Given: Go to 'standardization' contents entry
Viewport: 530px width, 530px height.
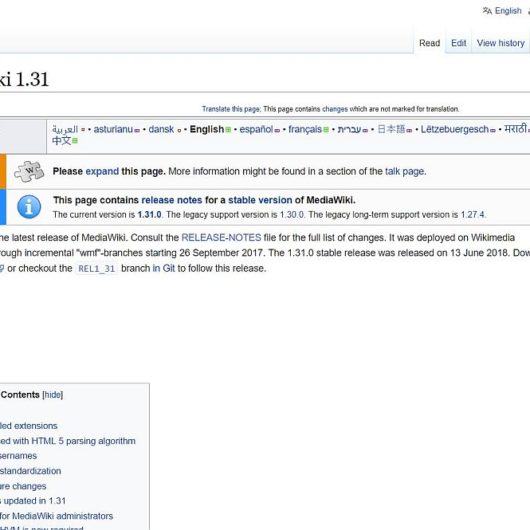Looking at the screenshot, I should click(x=30, y=471).
